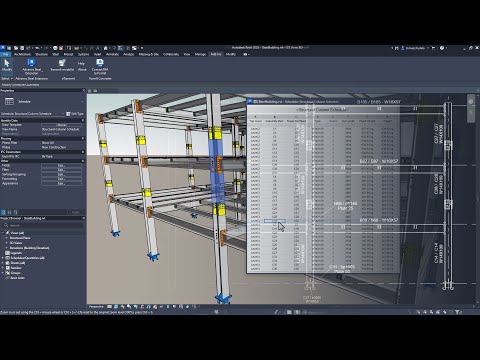Click the Fields Edit... button
Image resolution: width=480 pixels, height=360 pixels.
[61, 165]
